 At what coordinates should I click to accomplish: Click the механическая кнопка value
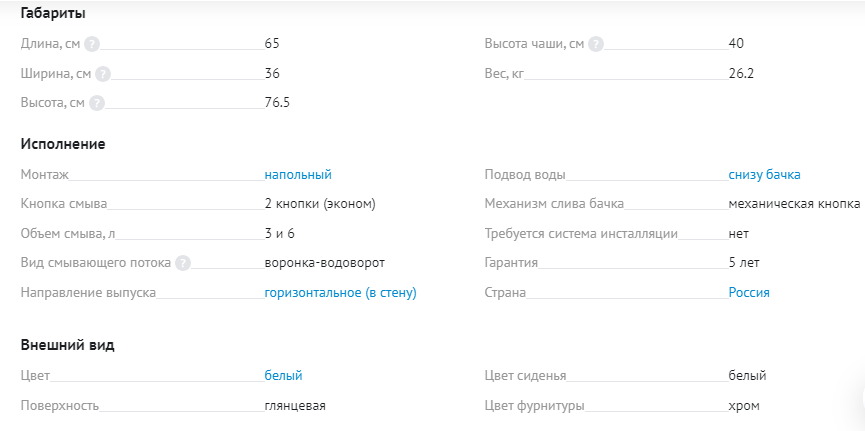point(794,204)
